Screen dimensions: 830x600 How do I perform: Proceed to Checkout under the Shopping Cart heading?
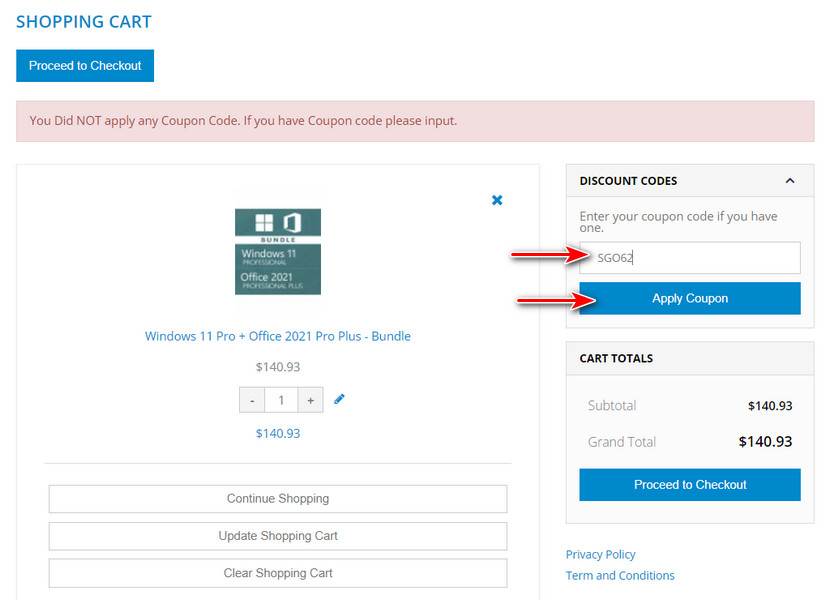click(85, 66)
